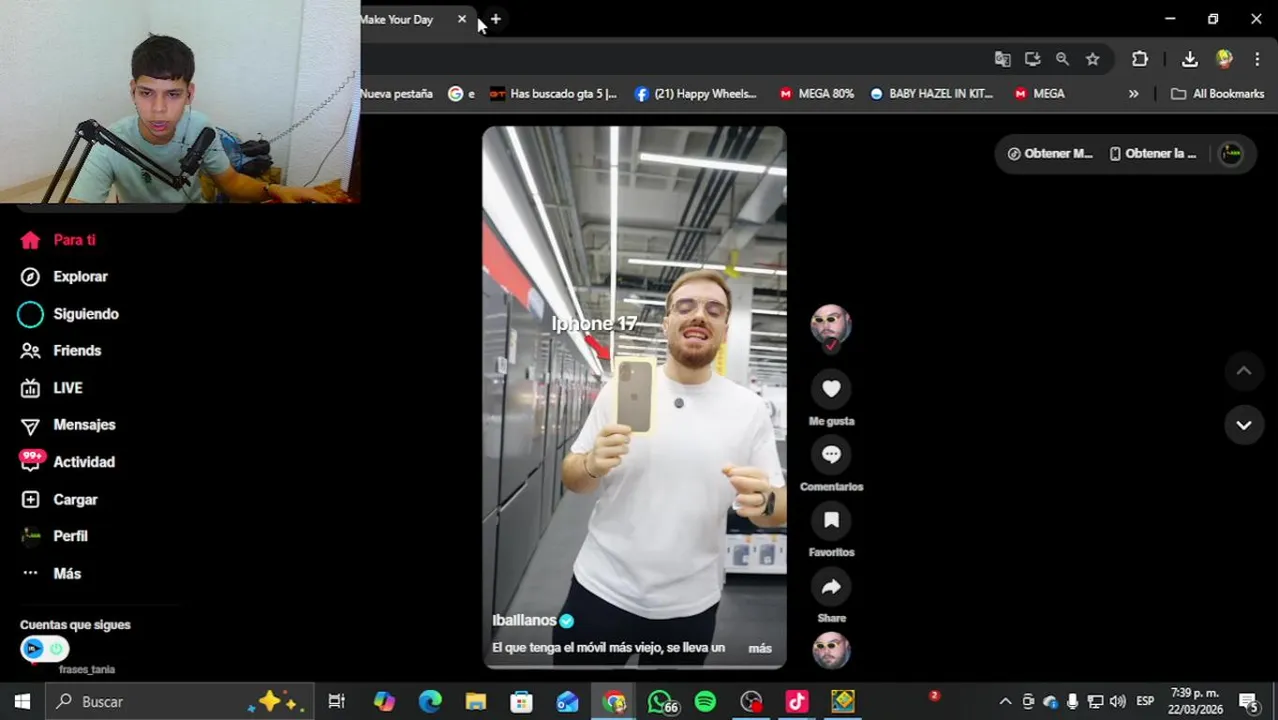Open the clock showing 7:39 p. m.
Image resolution: width=1278 pixels, height=720 pixels.
click(1194, 701)
